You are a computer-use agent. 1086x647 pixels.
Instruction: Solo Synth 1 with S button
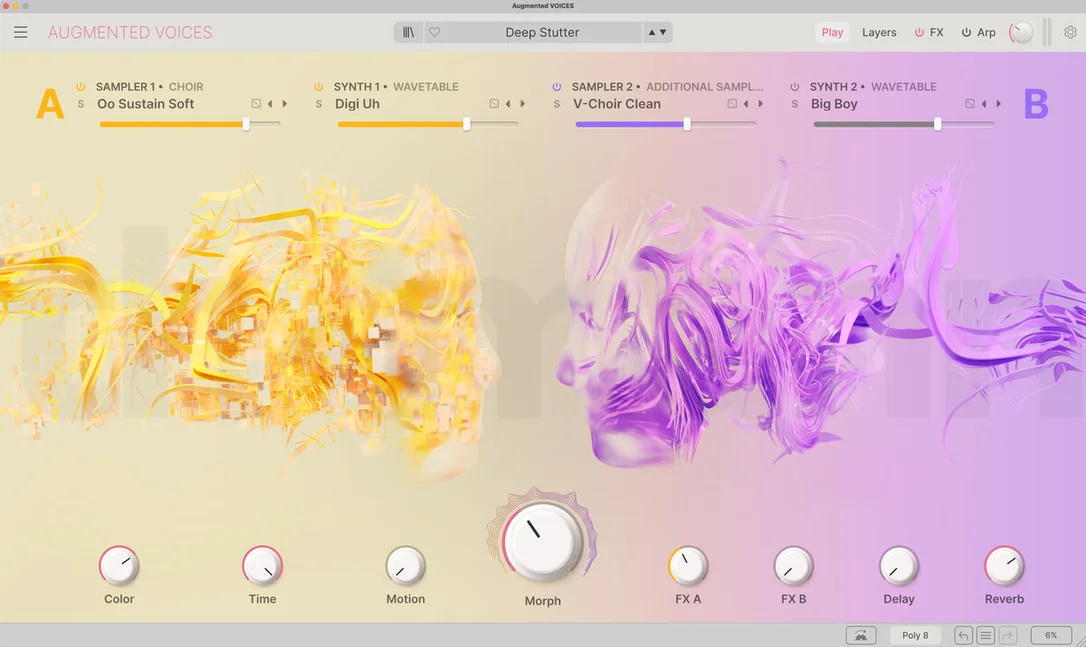click(x=319, y=104)
